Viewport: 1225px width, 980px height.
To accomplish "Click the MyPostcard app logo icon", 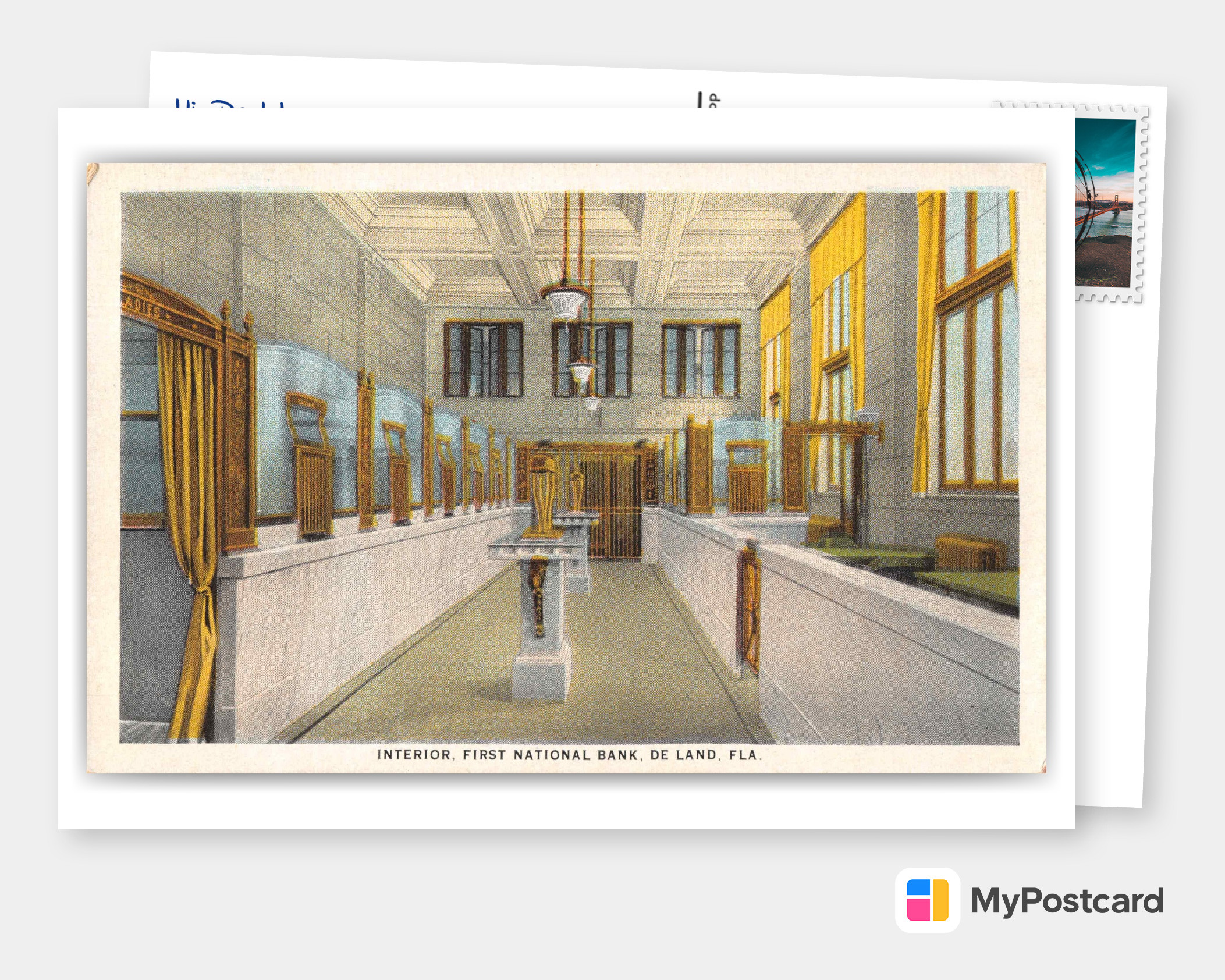I will [928, 900].
